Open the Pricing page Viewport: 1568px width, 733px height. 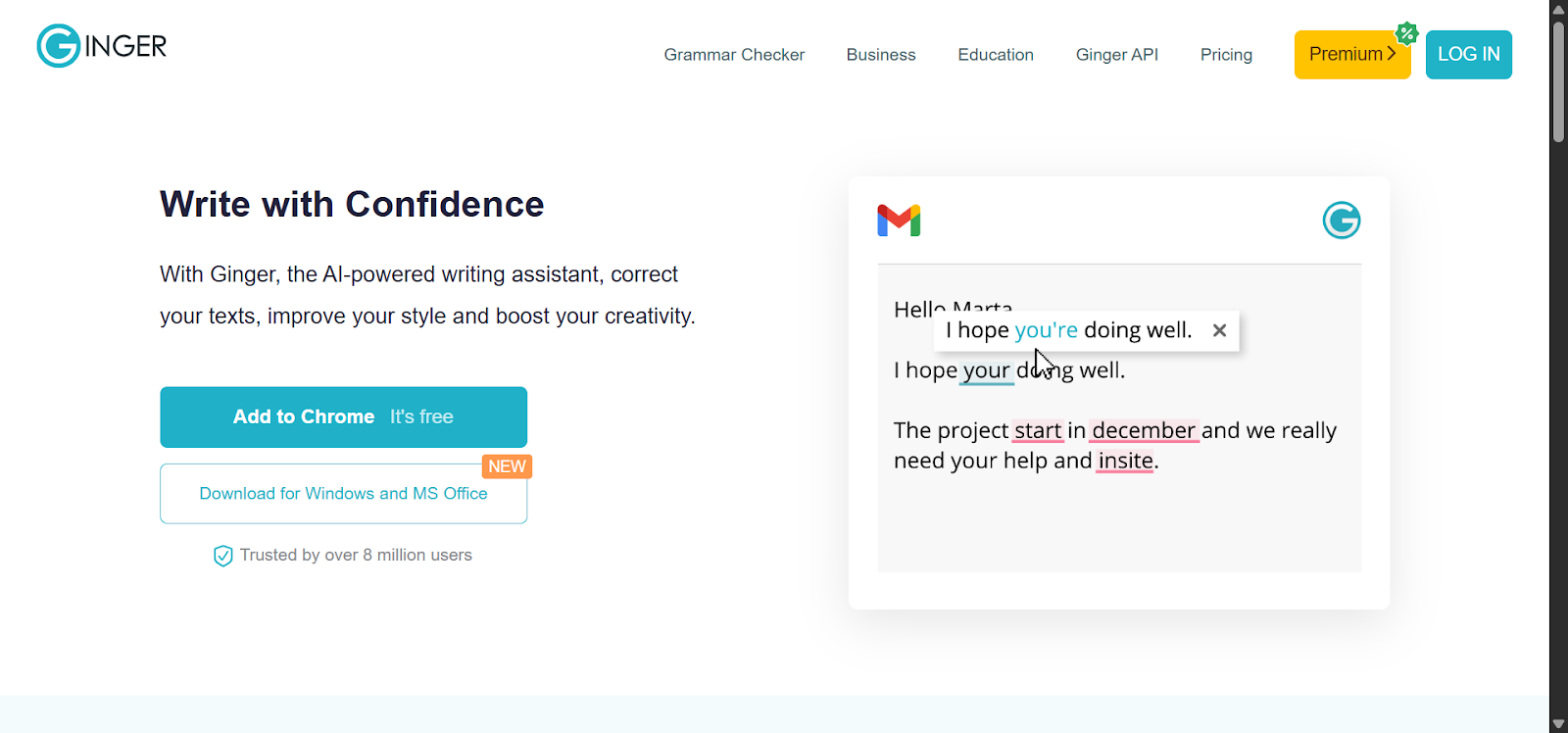tap(1226, 55)
